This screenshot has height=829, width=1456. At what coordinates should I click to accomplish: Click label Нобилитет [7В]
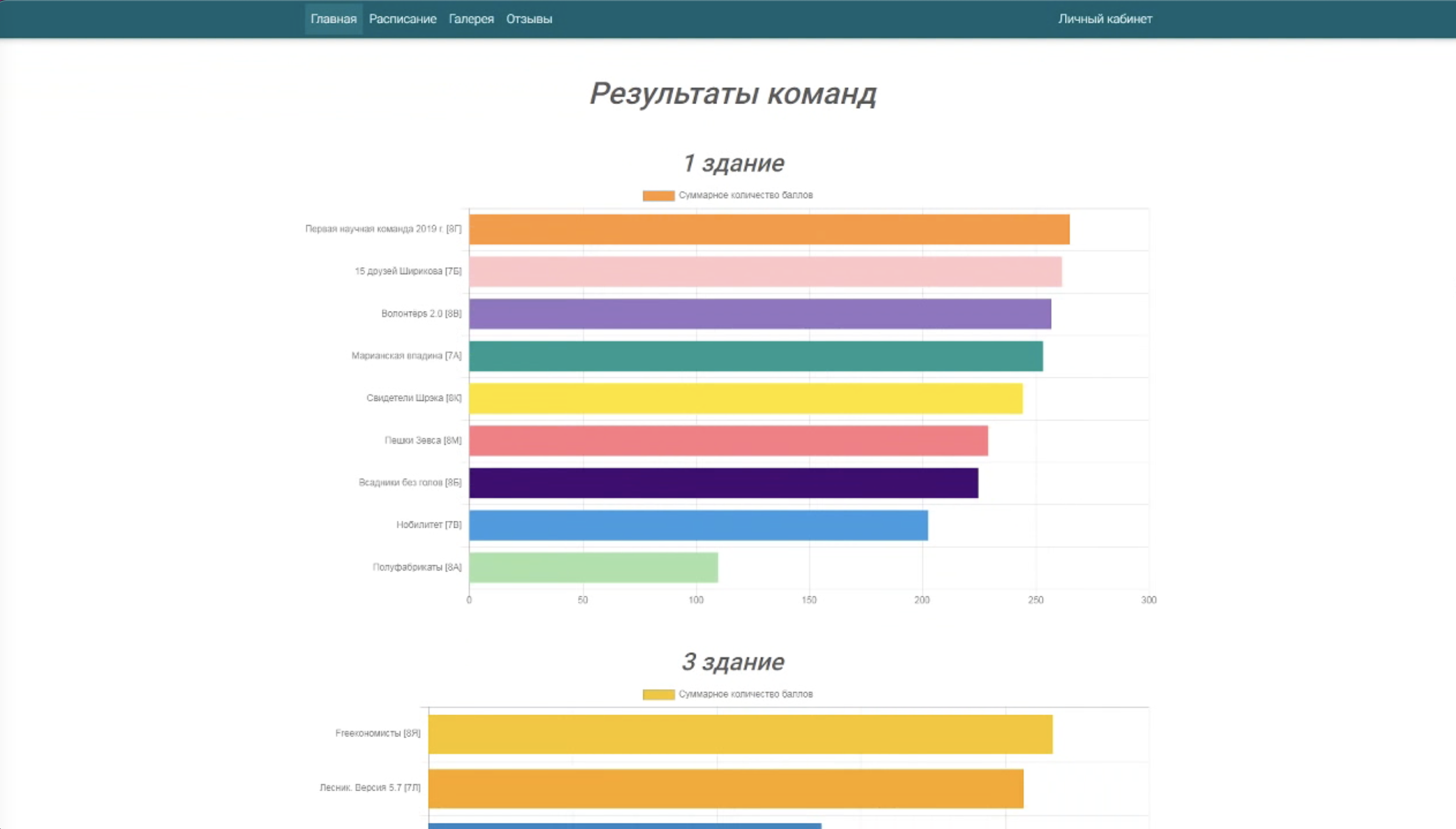[429, 525]
